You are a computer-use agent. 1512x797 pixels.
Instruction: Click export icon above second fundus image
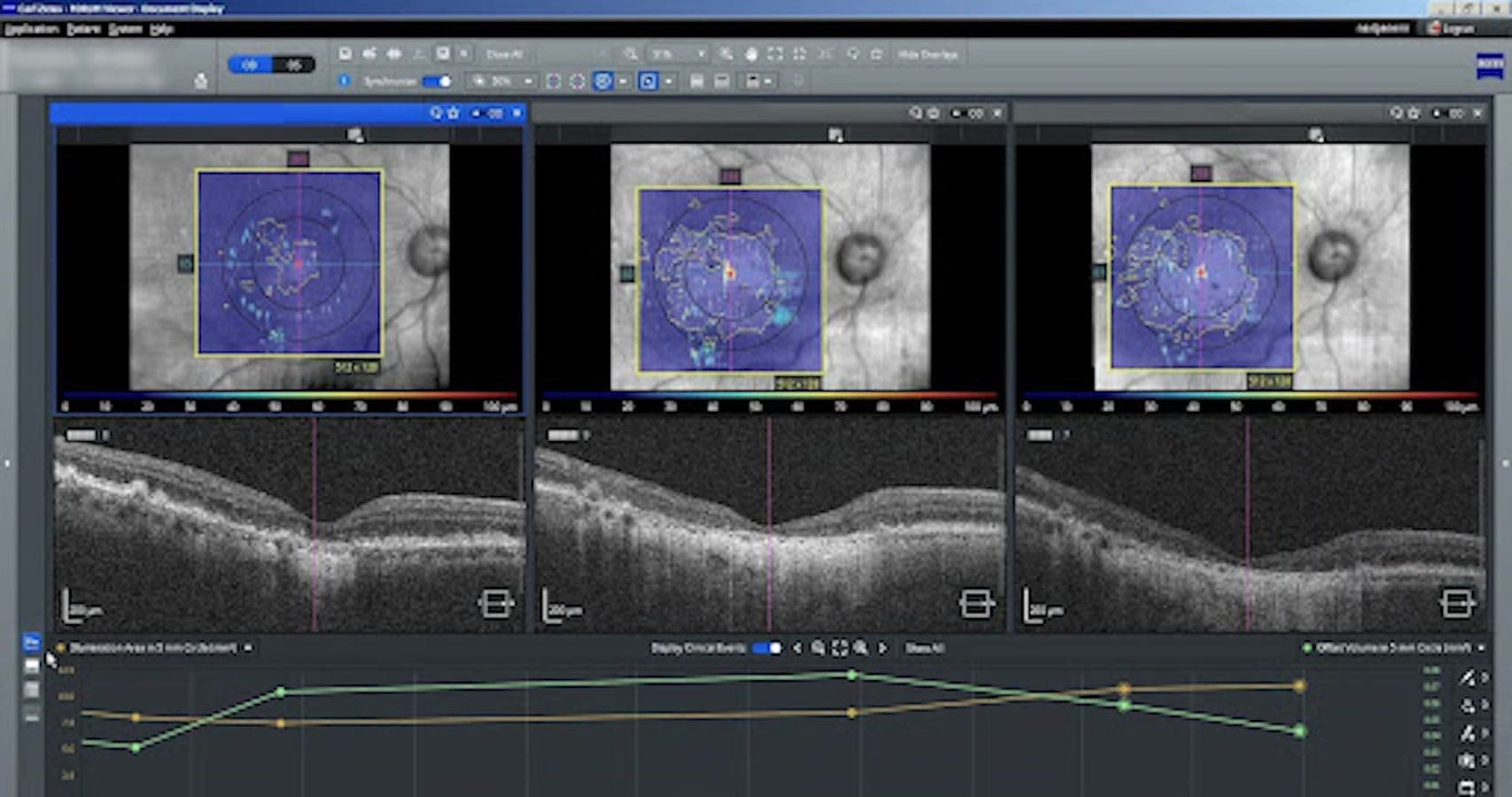coord(835,135)
